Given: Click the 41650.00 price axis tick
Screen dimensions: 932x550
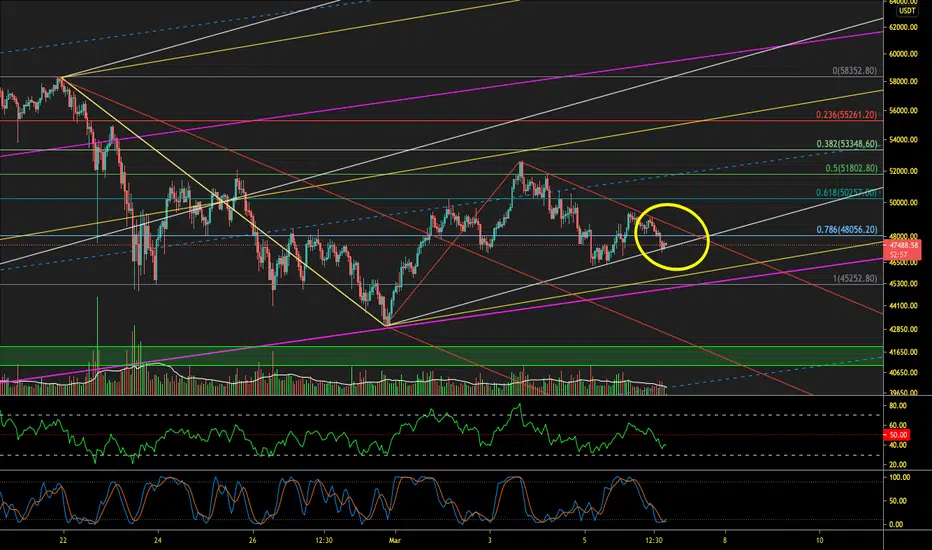Looking at the screenshot, I should [903, 352].
